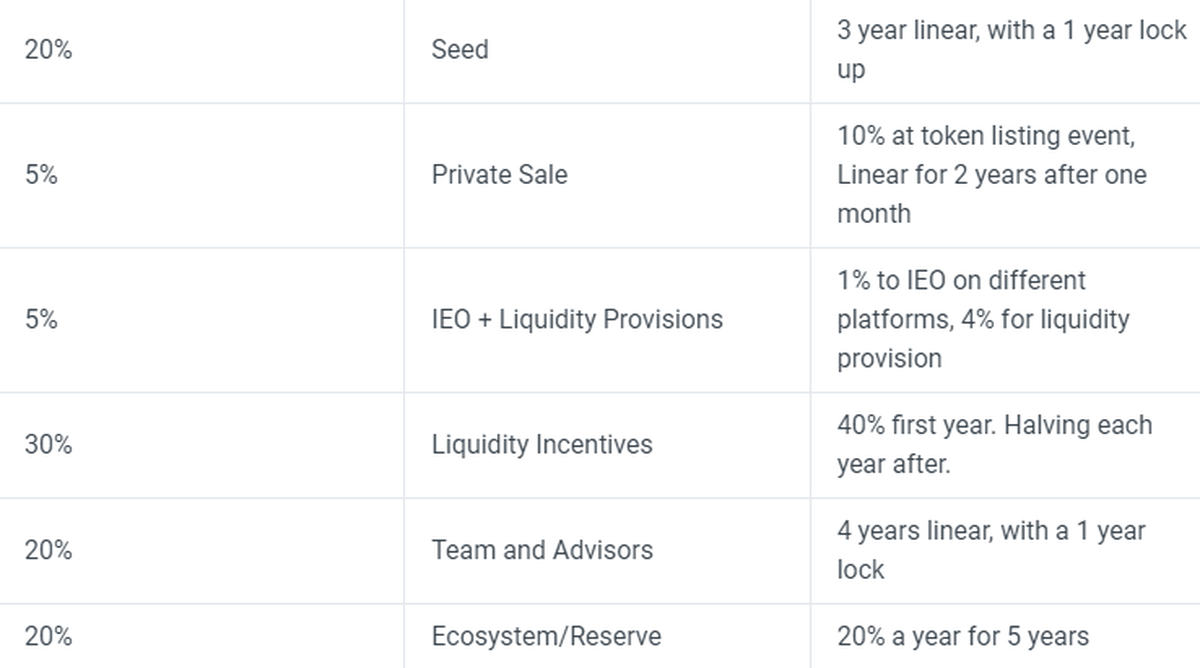Viewport: 1200px width, 668px height.
Task: Select the Ecosystem/Reserve category cell
Action: 546,636
